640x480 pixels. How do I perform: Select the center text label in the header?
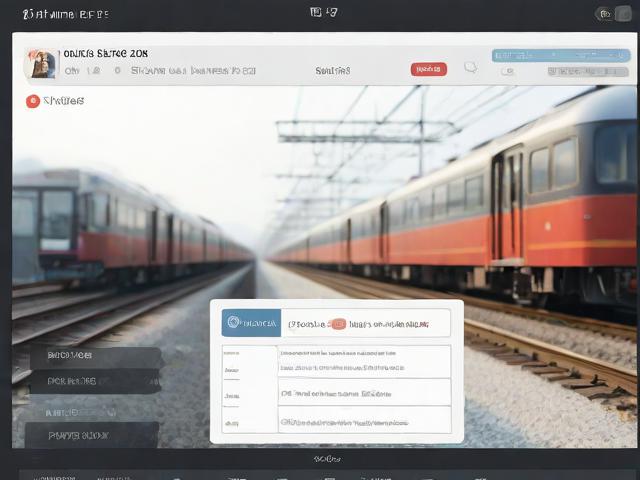click(332, 71)
